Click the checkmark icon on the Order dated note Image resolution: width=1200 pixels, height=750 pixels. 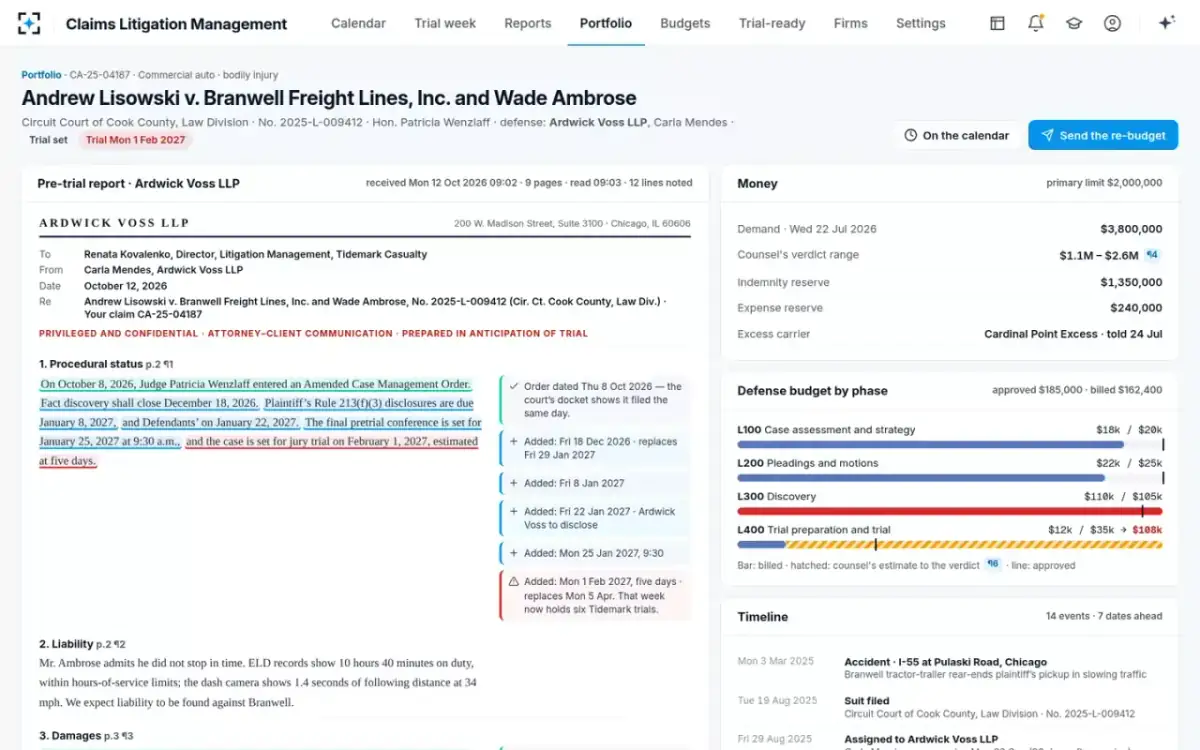coord(514,386)
